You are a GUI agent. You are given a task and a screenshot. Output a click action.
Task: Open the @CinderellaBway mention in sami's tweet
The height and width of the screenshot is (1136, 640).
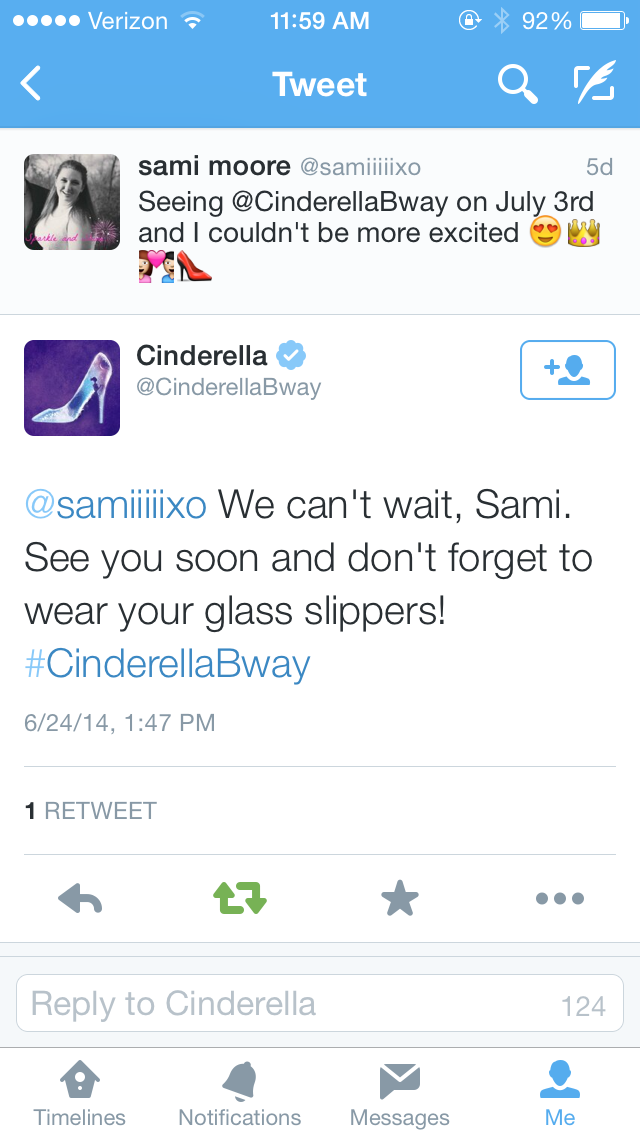(339, 202)
